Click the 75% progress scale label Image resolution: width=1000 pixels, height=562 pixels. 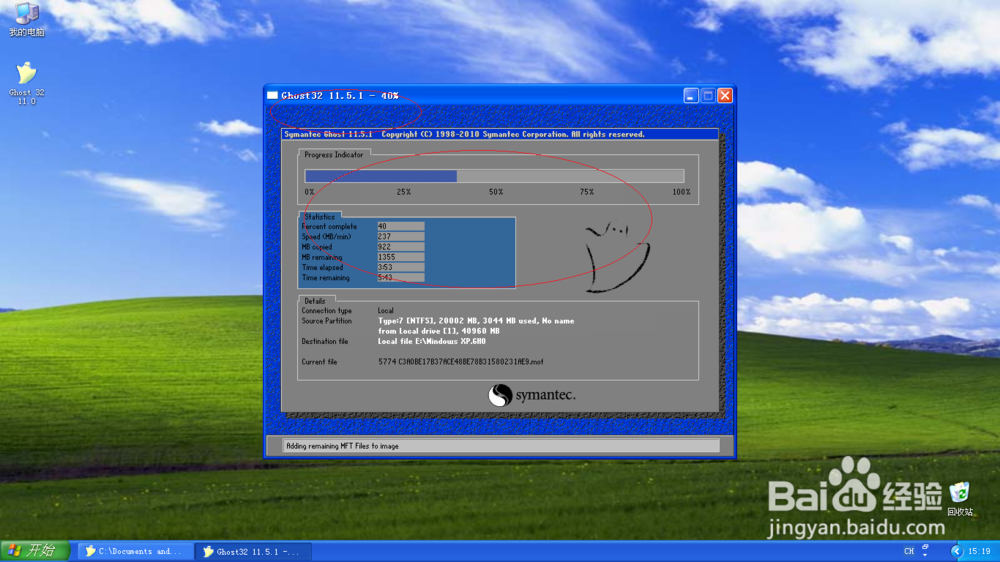click(x=587, y=192)
